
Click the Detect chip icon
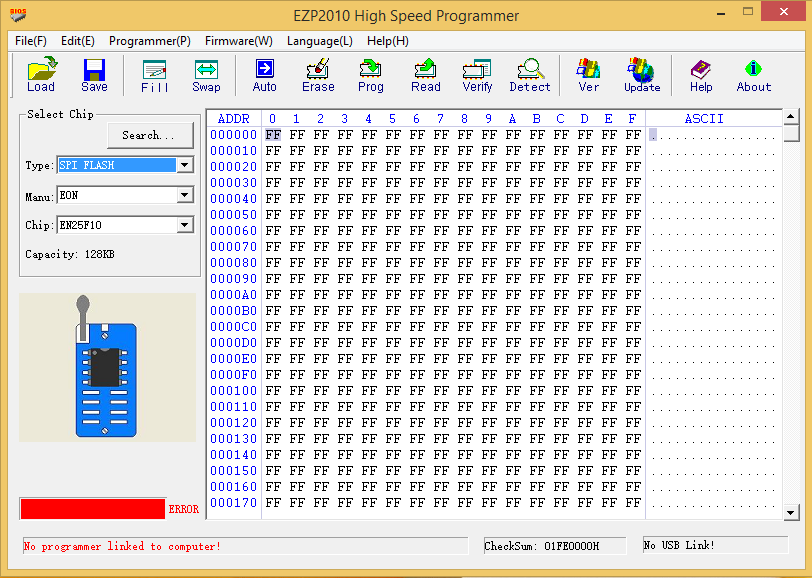[530, 76]
